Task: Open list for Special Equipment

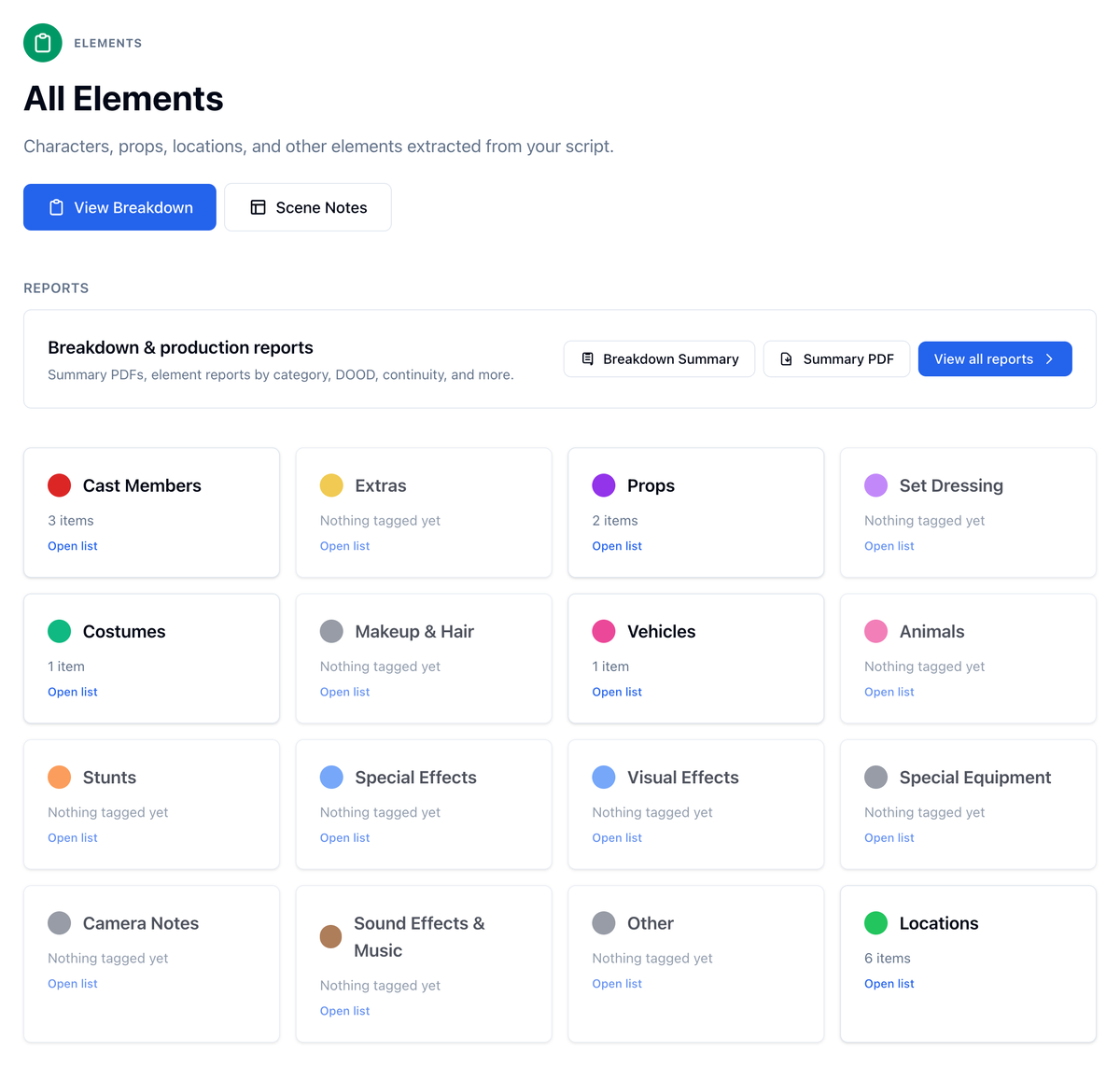Action: [x=889, y=838]
